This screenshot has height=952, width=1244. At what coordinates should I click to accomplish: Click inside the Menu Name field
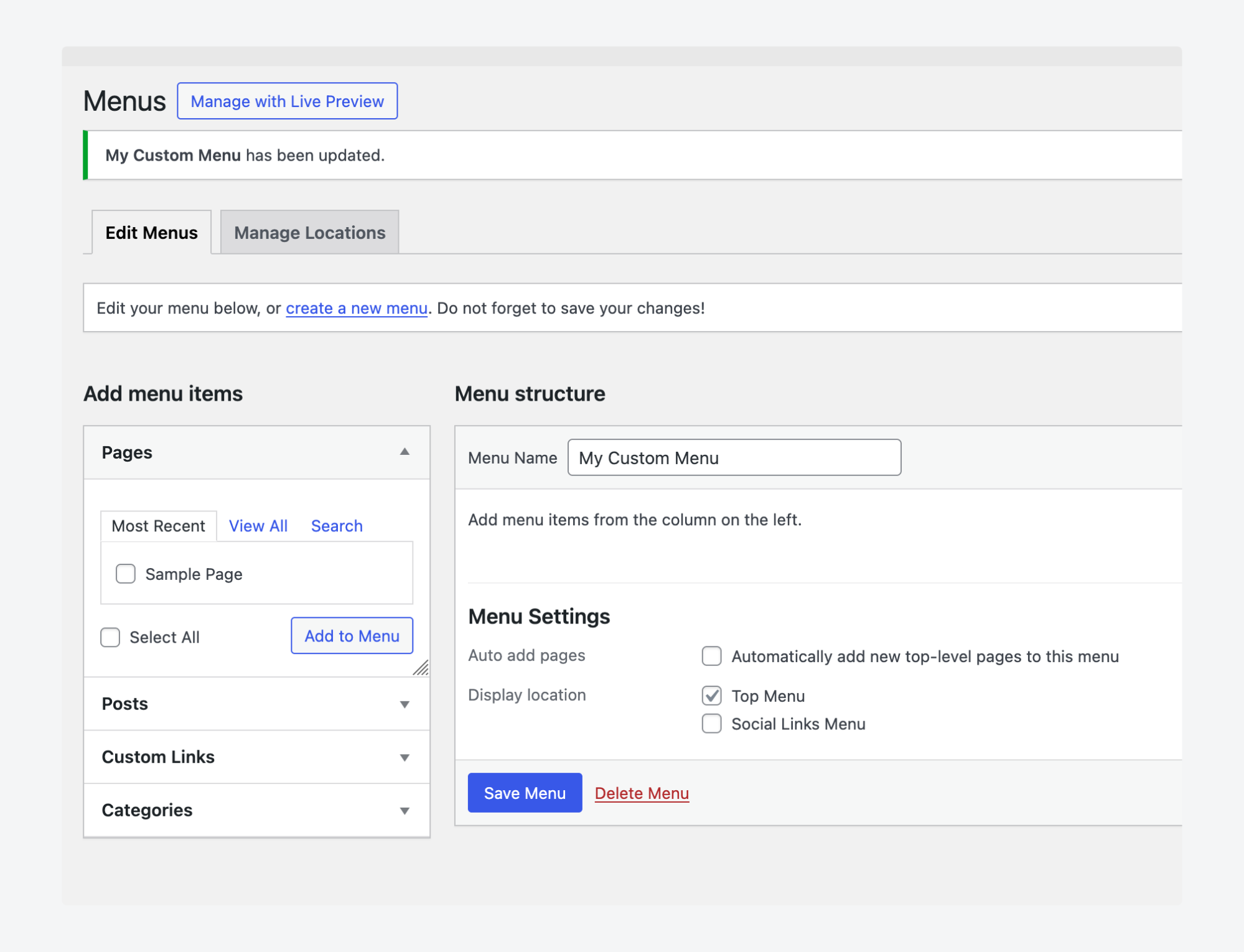coord(733,458)
